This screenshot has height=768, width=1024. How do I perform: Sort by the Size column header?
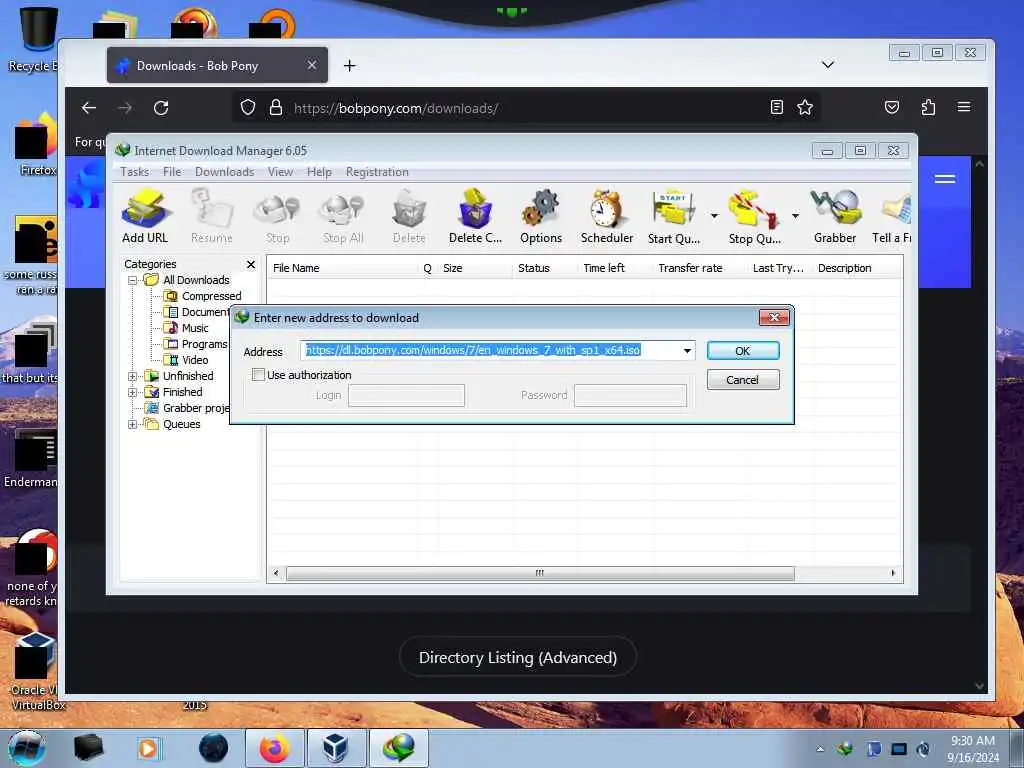point(475,268)
